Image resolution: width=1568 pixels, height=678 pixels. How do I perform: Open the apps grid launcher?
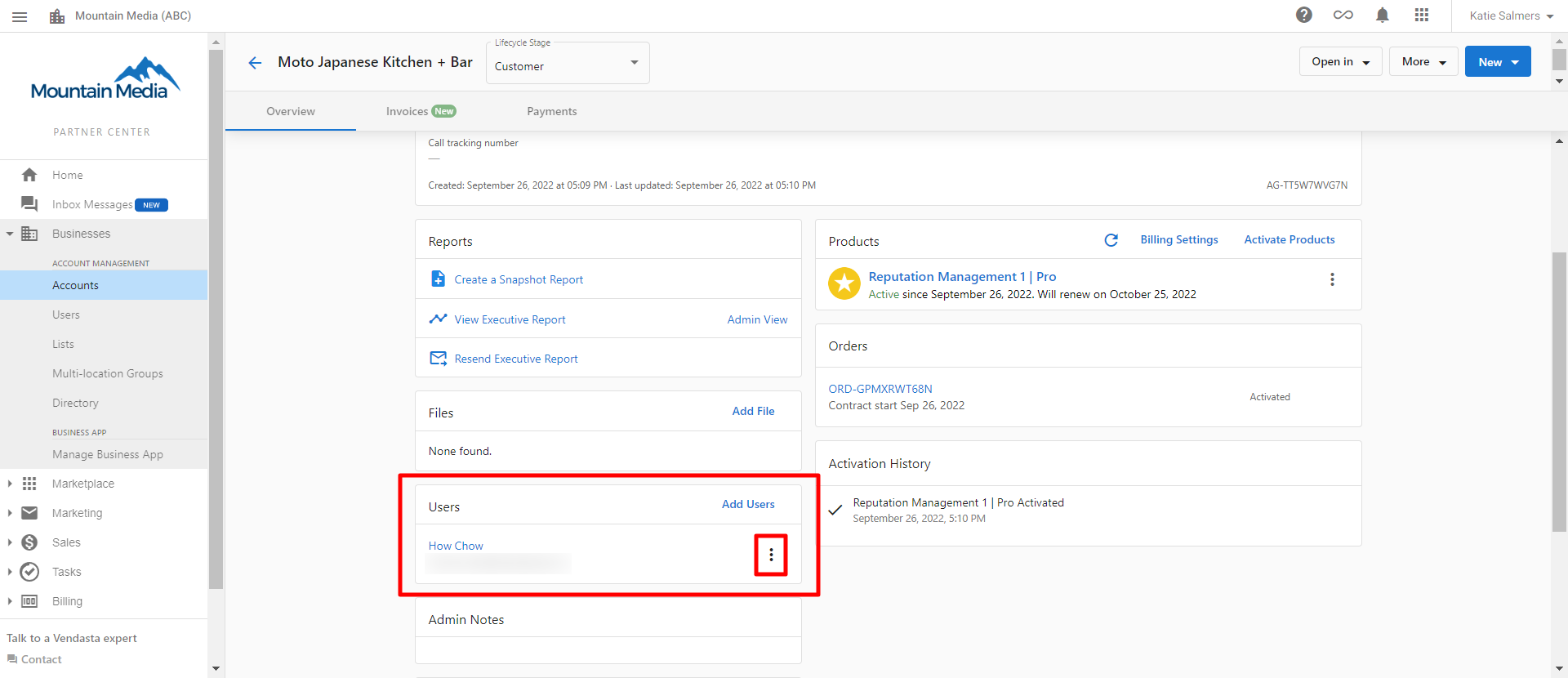[1422, 15]
